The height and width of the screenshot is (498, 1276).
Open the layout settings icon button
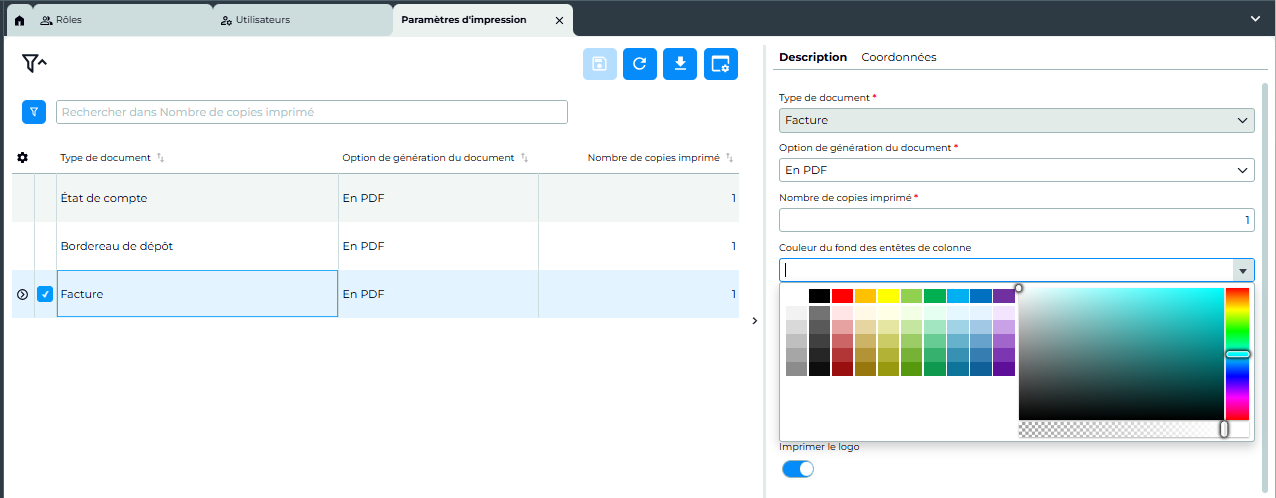tap(721, 64)
